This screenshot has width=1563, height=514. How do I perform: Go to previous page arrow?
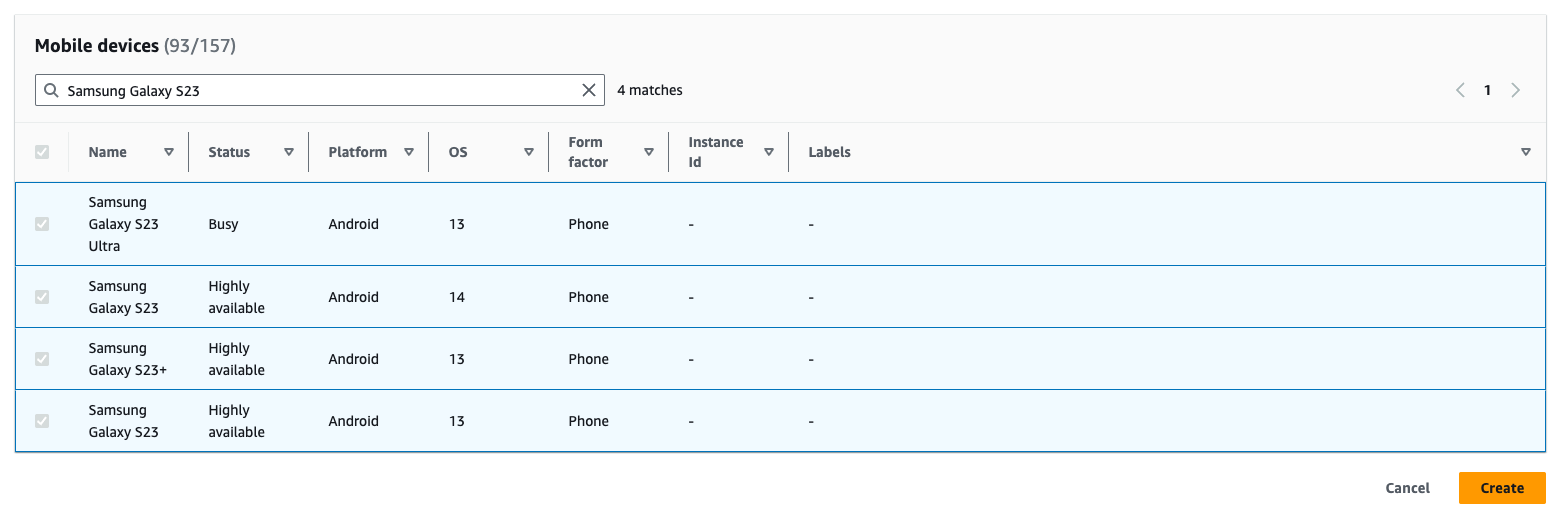point(1460,90)
